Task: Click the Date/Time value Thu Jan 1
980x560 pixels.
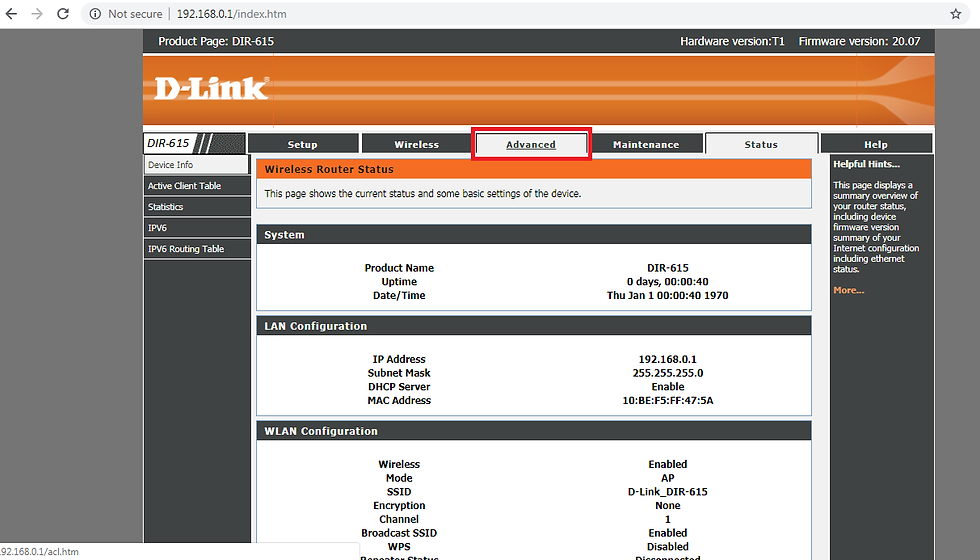Action: 668,295
